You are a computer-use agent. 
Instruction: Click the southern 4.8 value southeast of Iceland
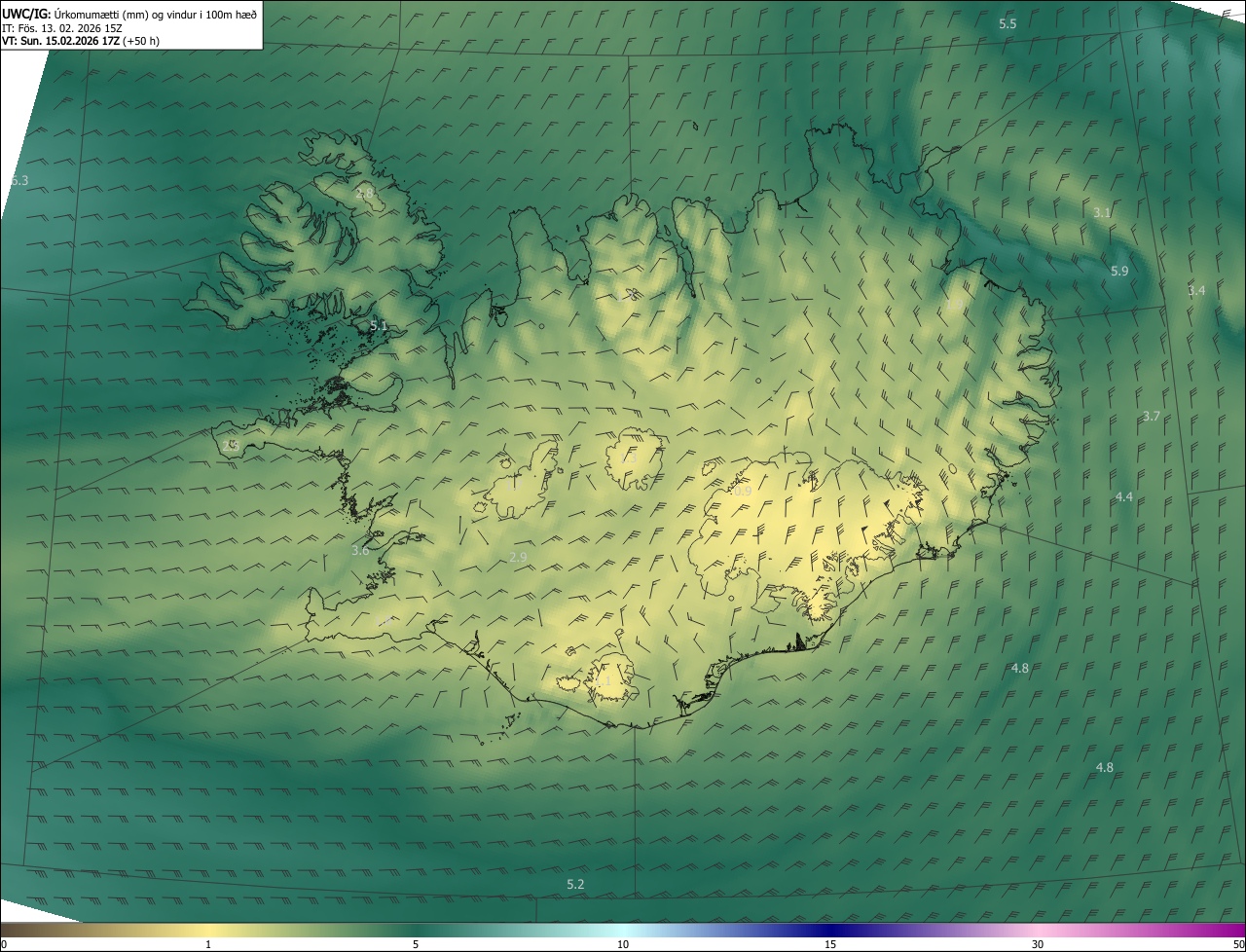pyautogui.click(x=1105, y=767)
